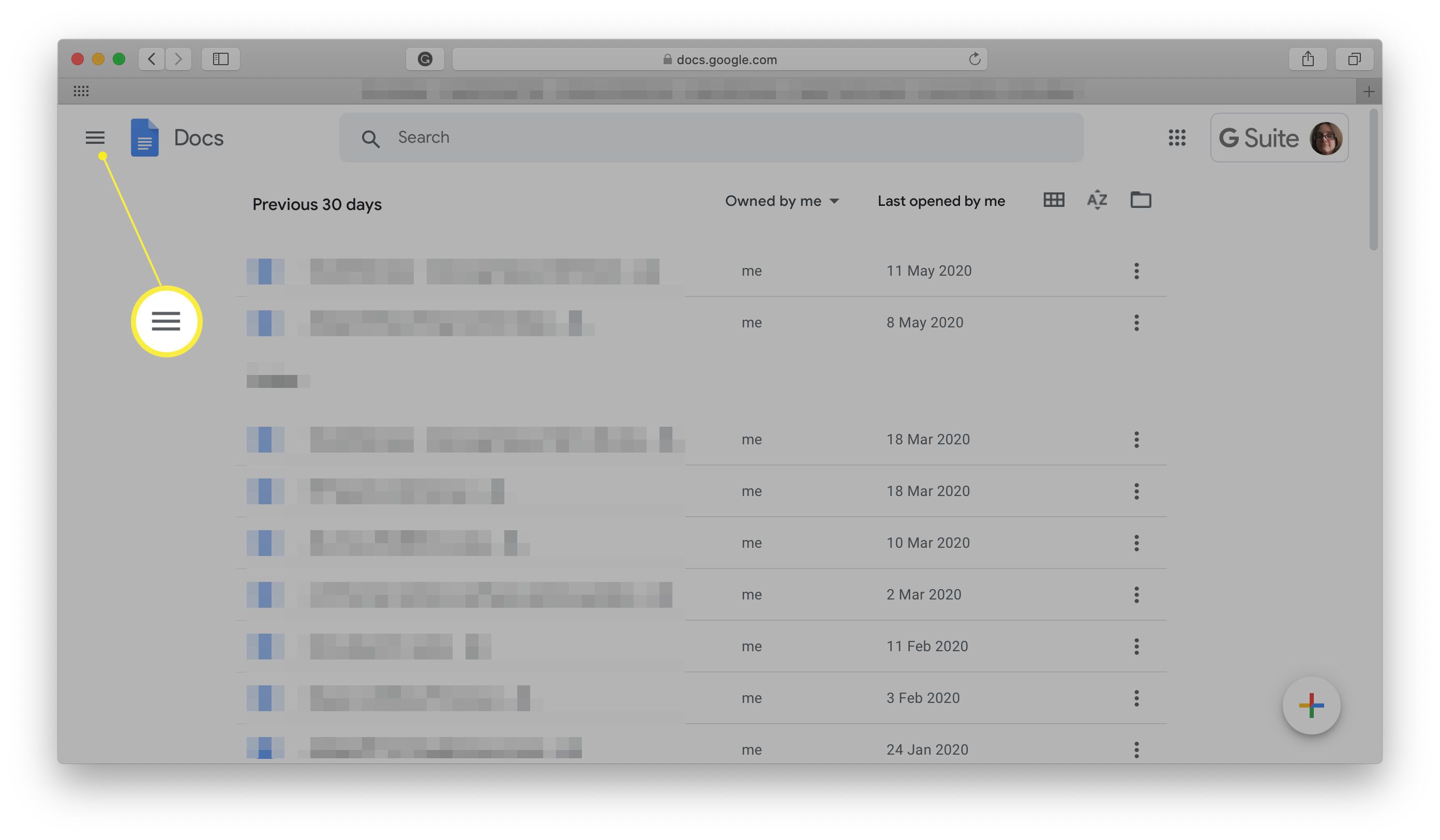
Task: Open the Docs main menu hamburger icon
Action: click(95, 138)
